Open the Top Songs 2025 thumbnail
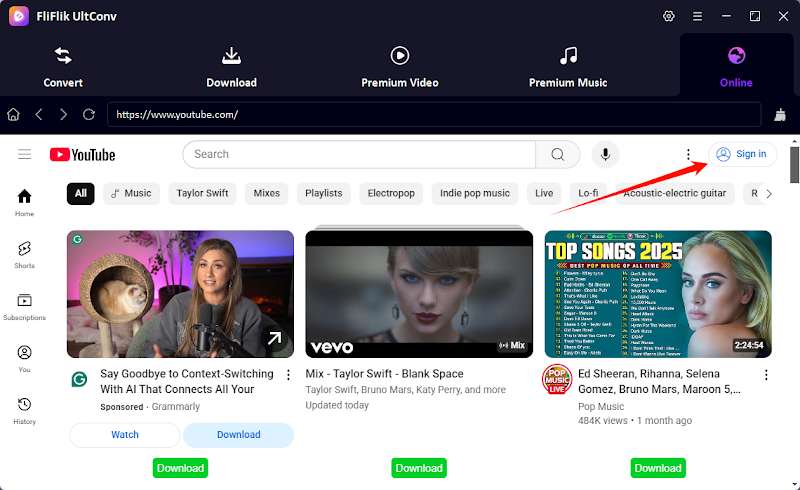The width and height of the screenshot is (800, 490). pos(658,294)
